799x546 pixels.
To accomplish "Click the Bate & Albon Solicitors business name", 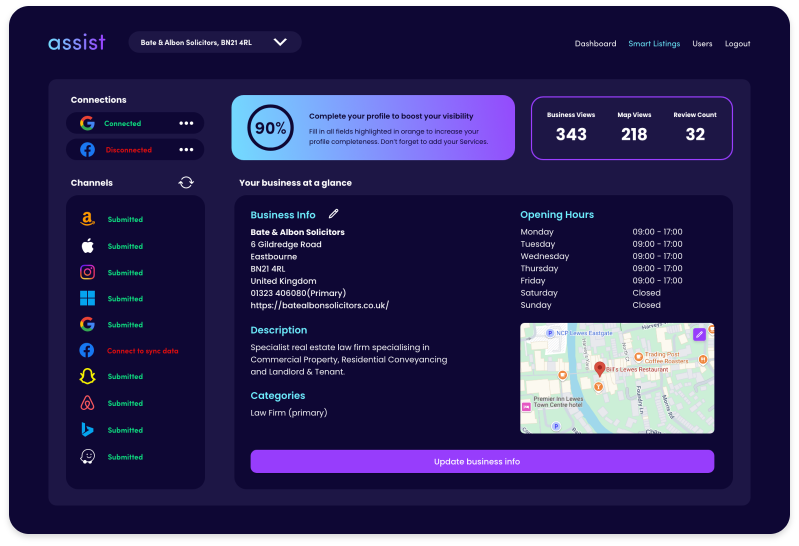I will [x=298, y=232].
